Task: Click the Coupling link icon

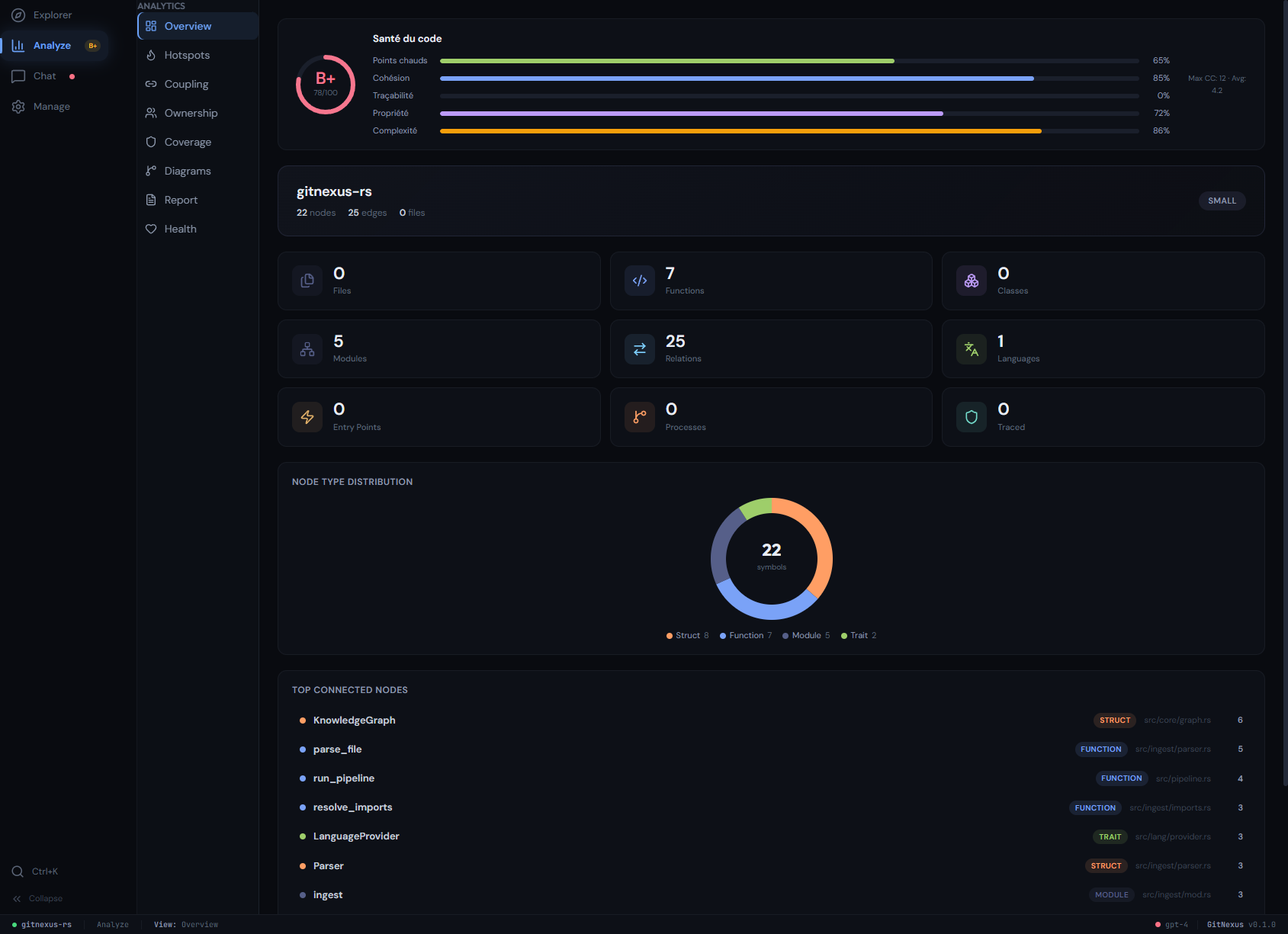Action: [151, 84]
